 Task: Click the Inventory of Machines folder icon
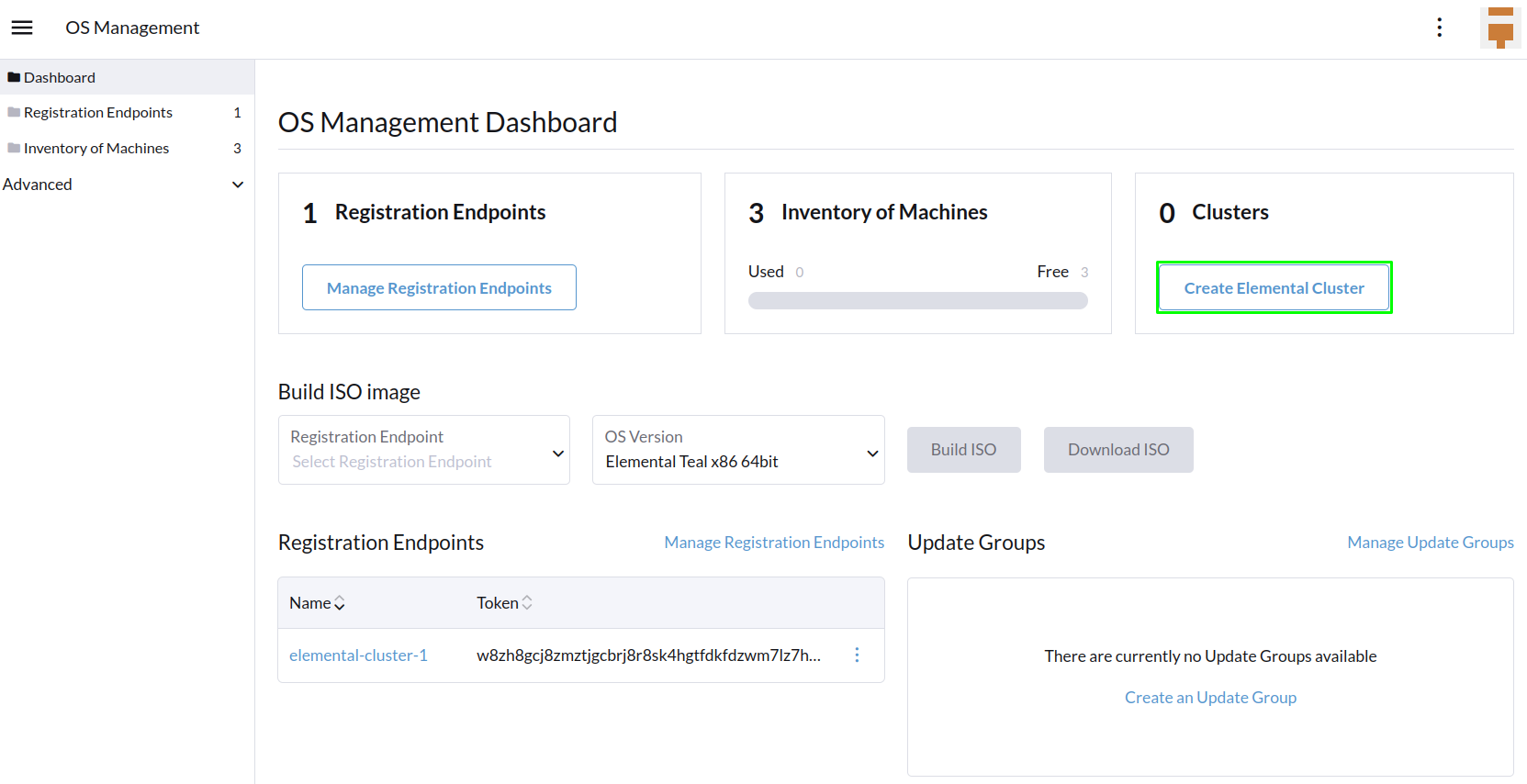[14, 148]
